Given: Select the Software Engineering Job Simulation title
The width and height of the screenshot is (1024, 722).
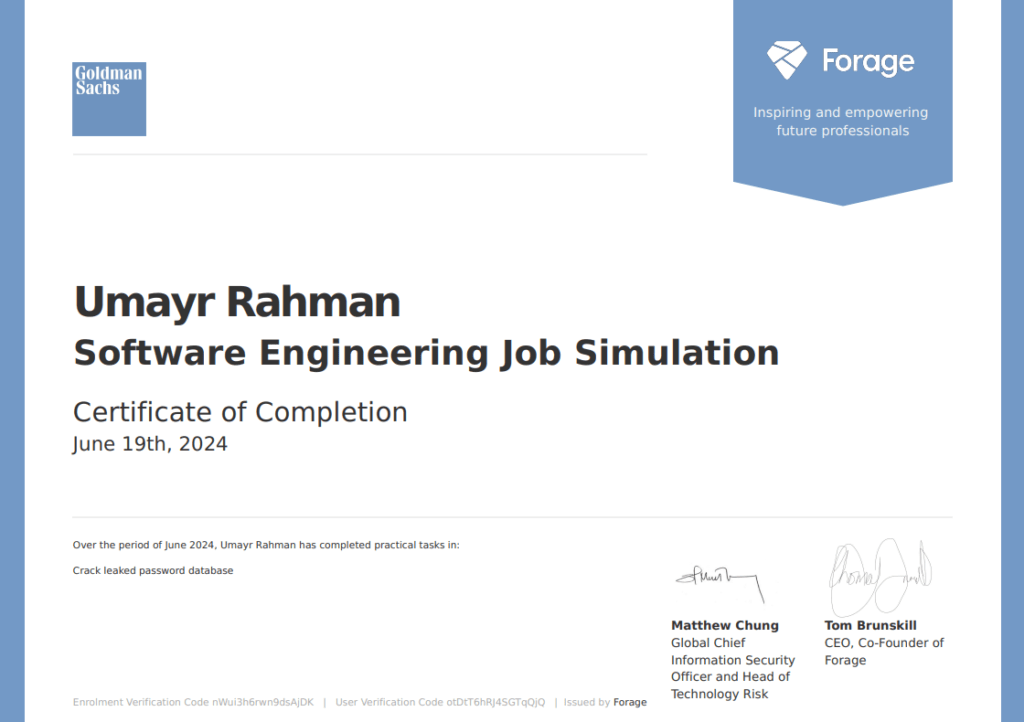Looking at the screenshot, I should pos(426,353).
